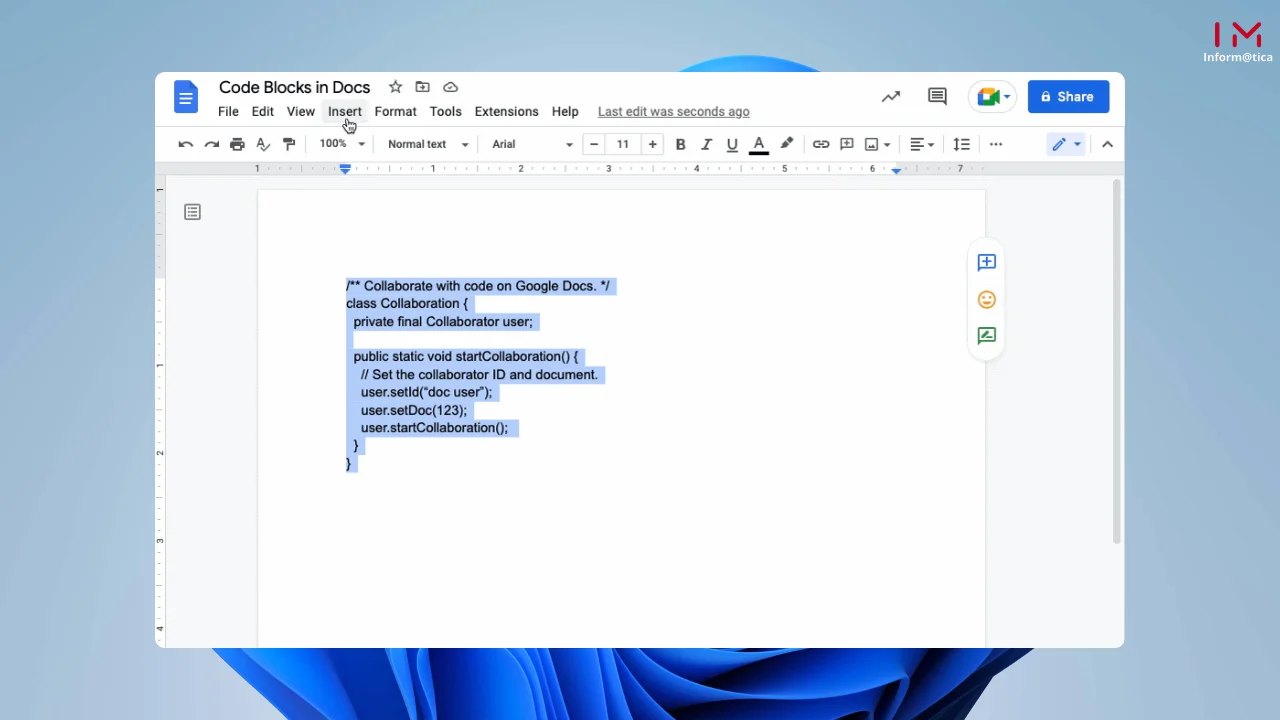Screen dimensions: 1280x720
Task: Decrease the font size with minus
Action: tap(594, 144)
